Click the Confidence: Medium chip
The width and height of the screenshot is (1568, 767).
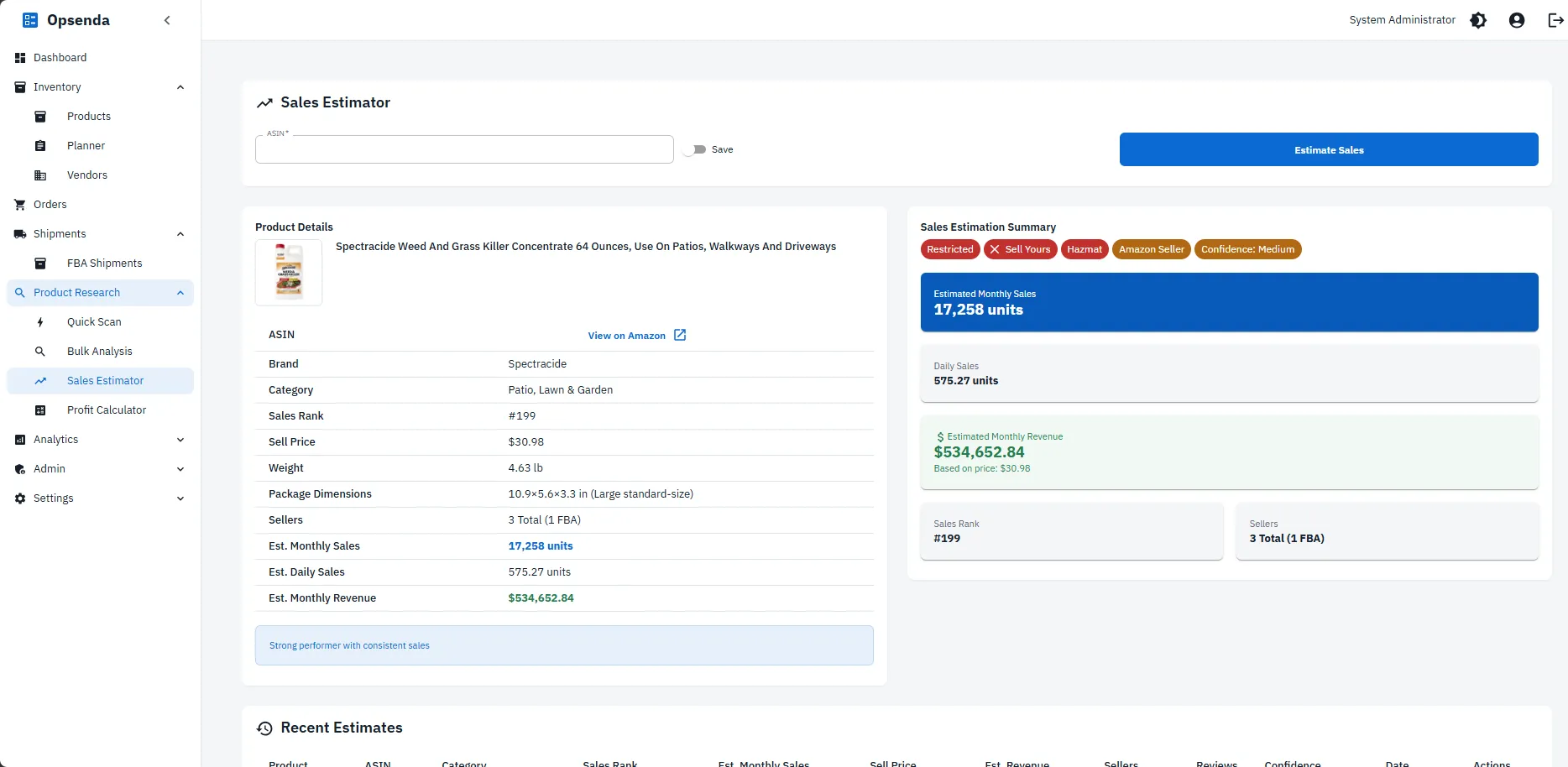pos(1247,249)
